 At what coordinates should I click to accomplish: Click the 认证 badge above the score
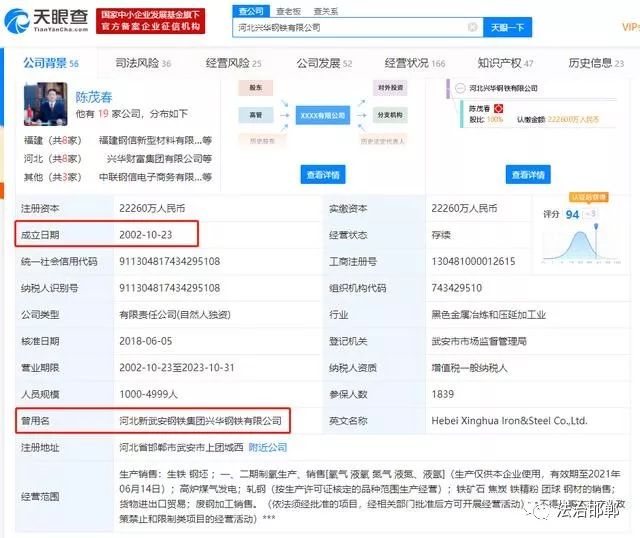589,197
